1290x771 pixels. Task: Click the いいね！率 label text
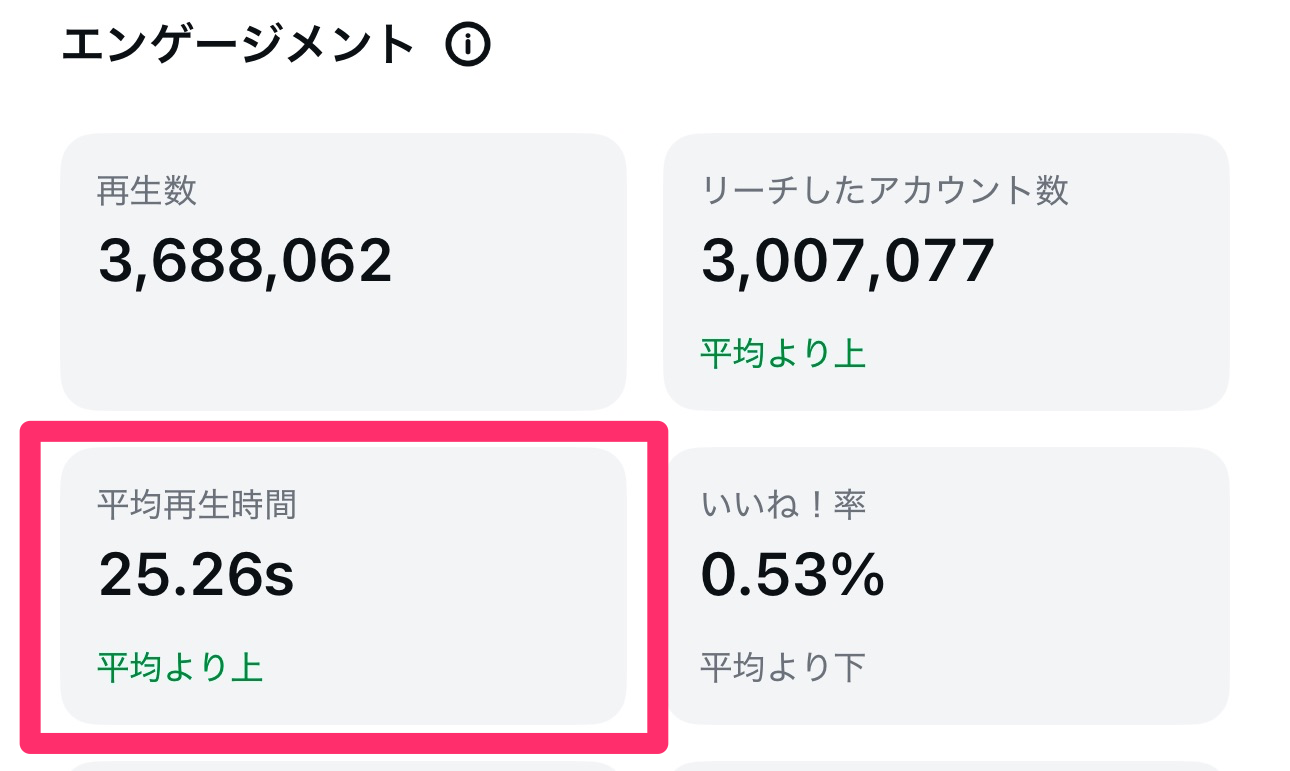tap(782, 505)
